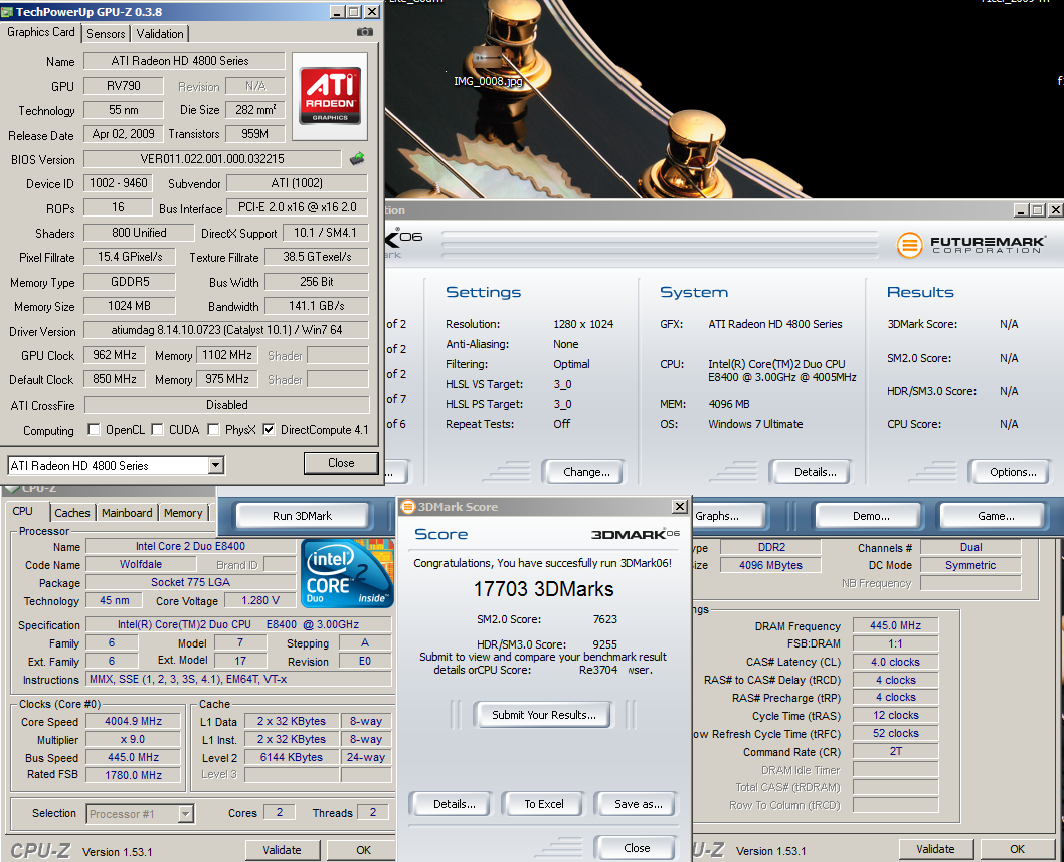Switch to the Graphics Card tab
This screenshot has height=862, width=1064.
(x=41, y=32)
